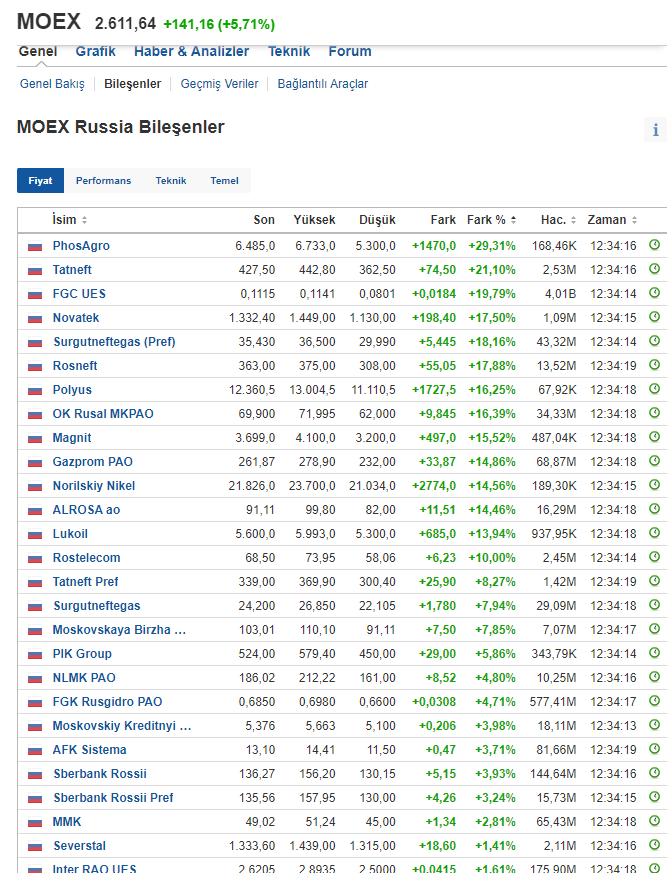Select the Fiyat table view
The height and width of the screenshot is (873, 667).
(x=40, y=180)
